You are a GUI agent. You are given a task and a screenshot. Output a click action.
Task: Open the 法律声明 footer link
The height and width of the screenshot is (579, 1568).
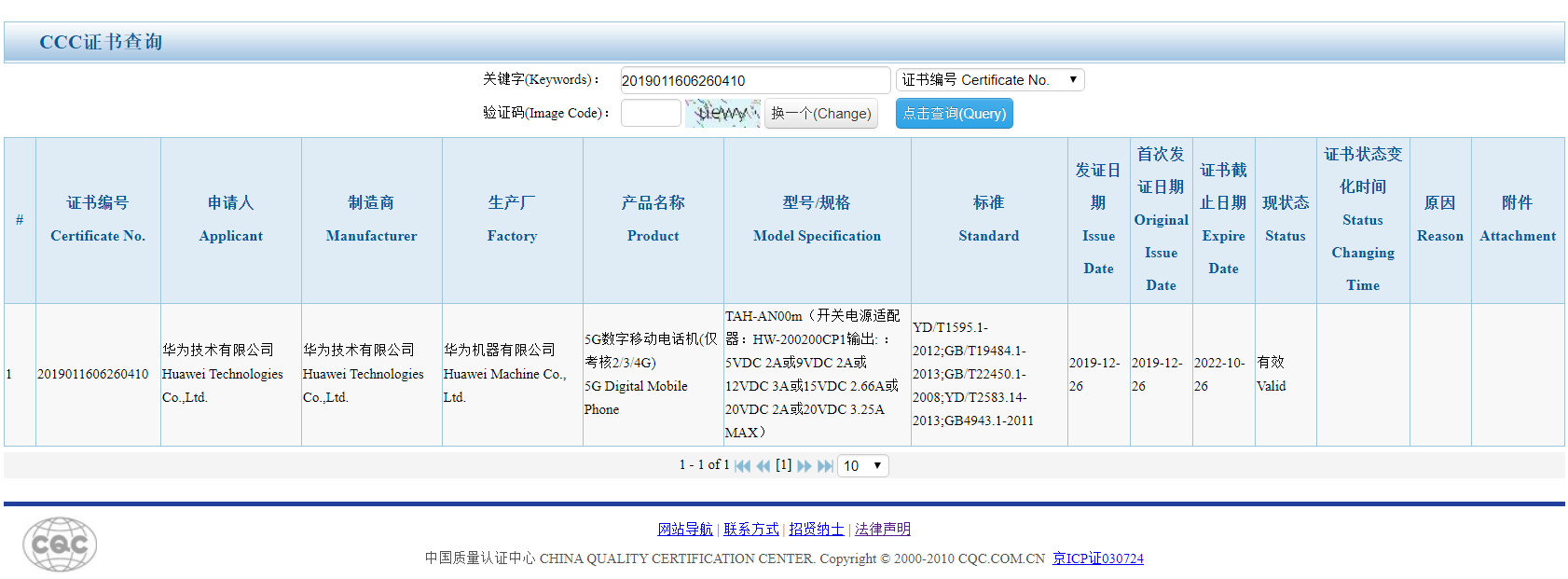coord(883,529)
